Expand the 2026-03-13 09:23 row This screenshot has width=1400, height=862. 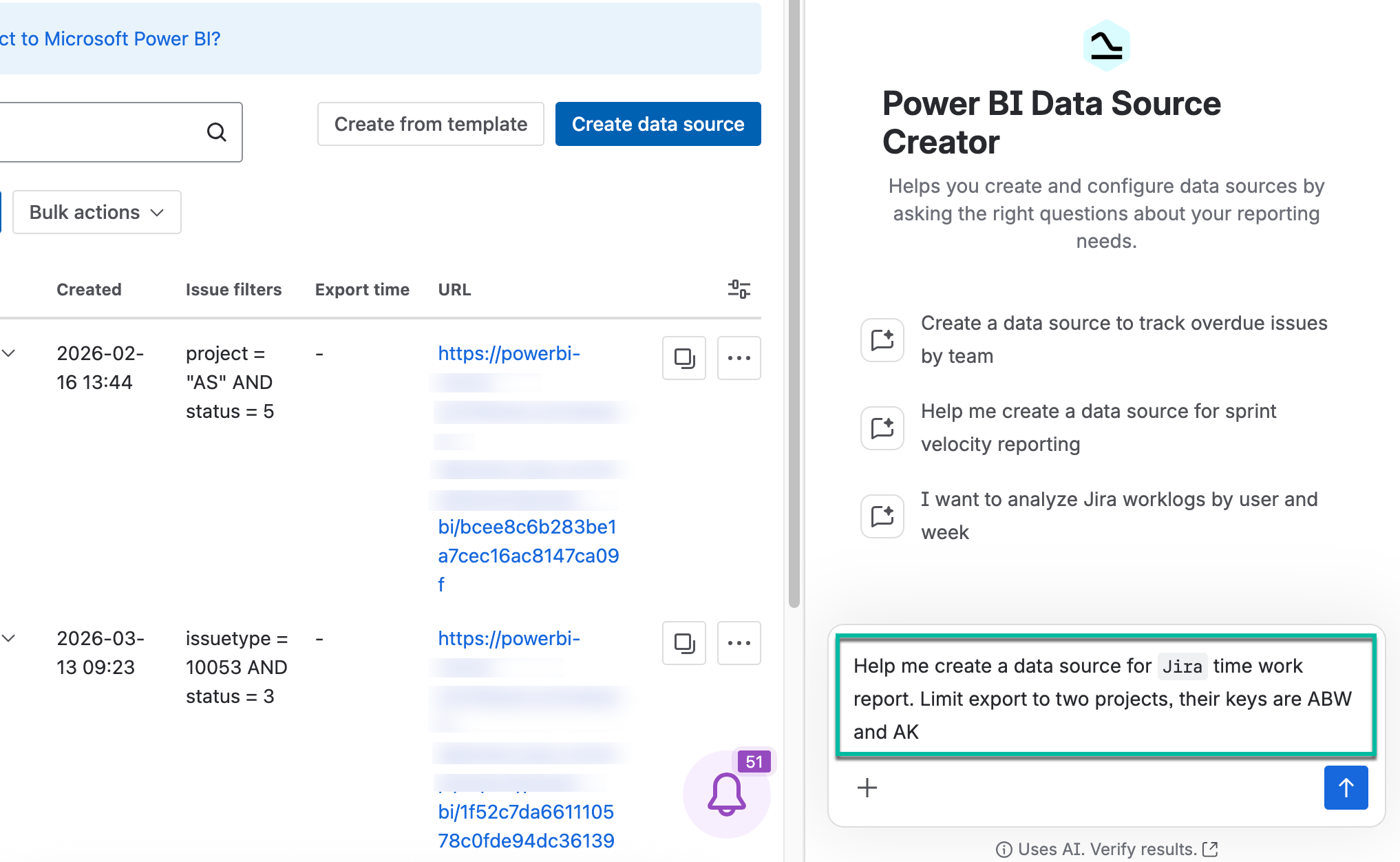(x=8, y=638)
